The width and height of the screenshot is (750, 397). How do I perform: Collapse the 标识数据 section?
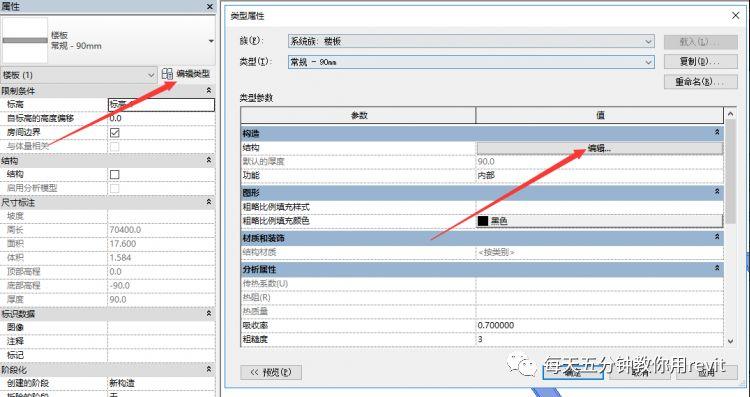click(x=209, y=314)
